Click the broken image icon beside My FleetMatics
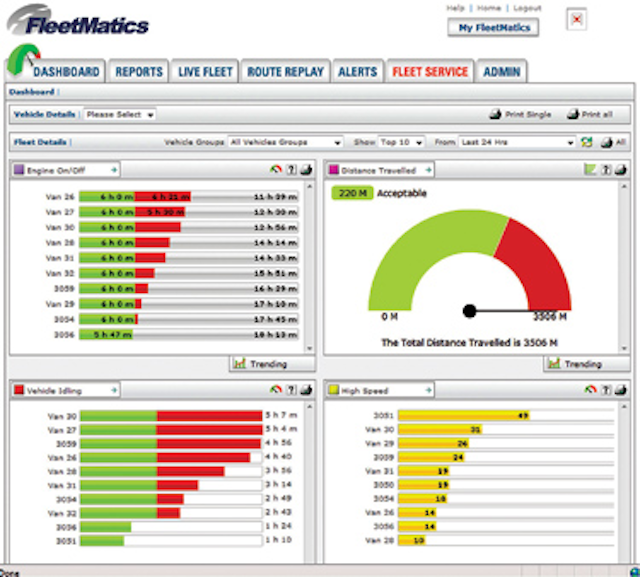Image resolution: width=640 pixels, height=577 pixels. tap(576, 19)
